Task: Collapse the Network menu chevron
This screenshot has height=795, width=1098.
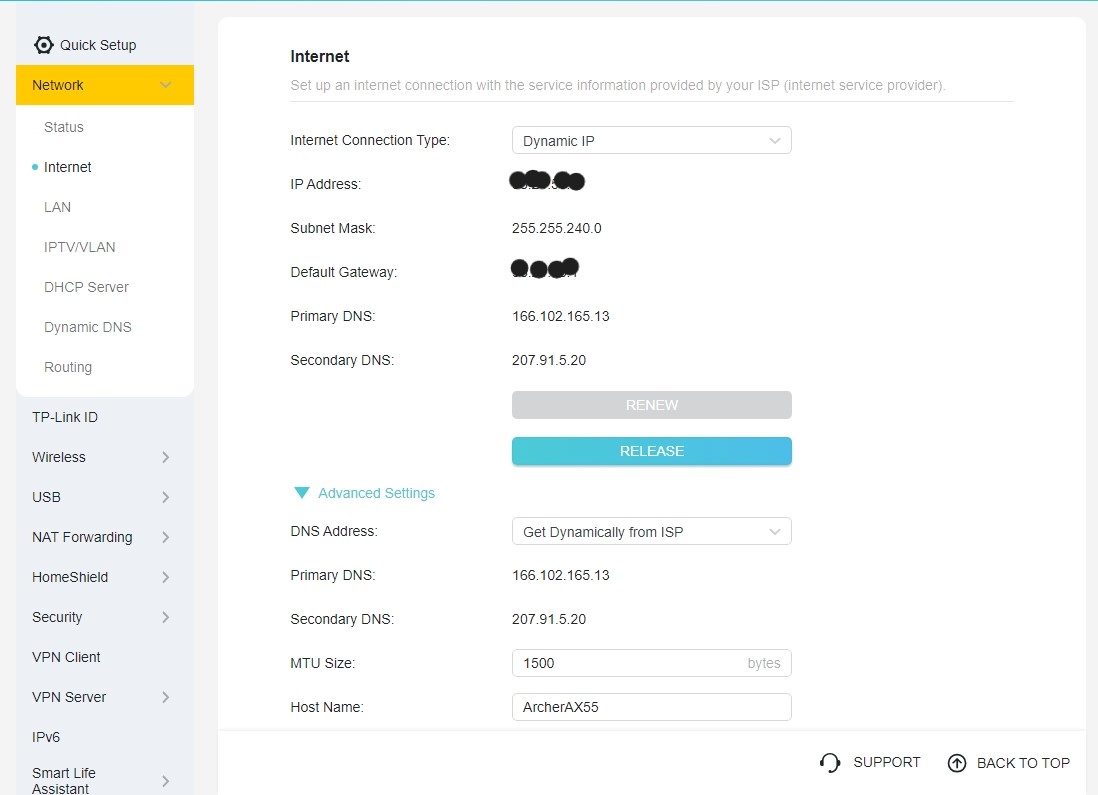Action: click(x=165, y=85)
